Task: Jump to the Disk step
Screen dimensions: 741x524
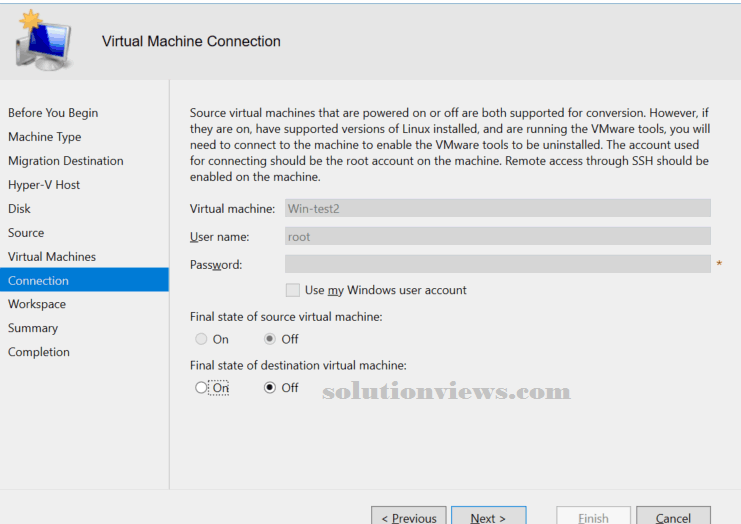Action: coord(19,209)
